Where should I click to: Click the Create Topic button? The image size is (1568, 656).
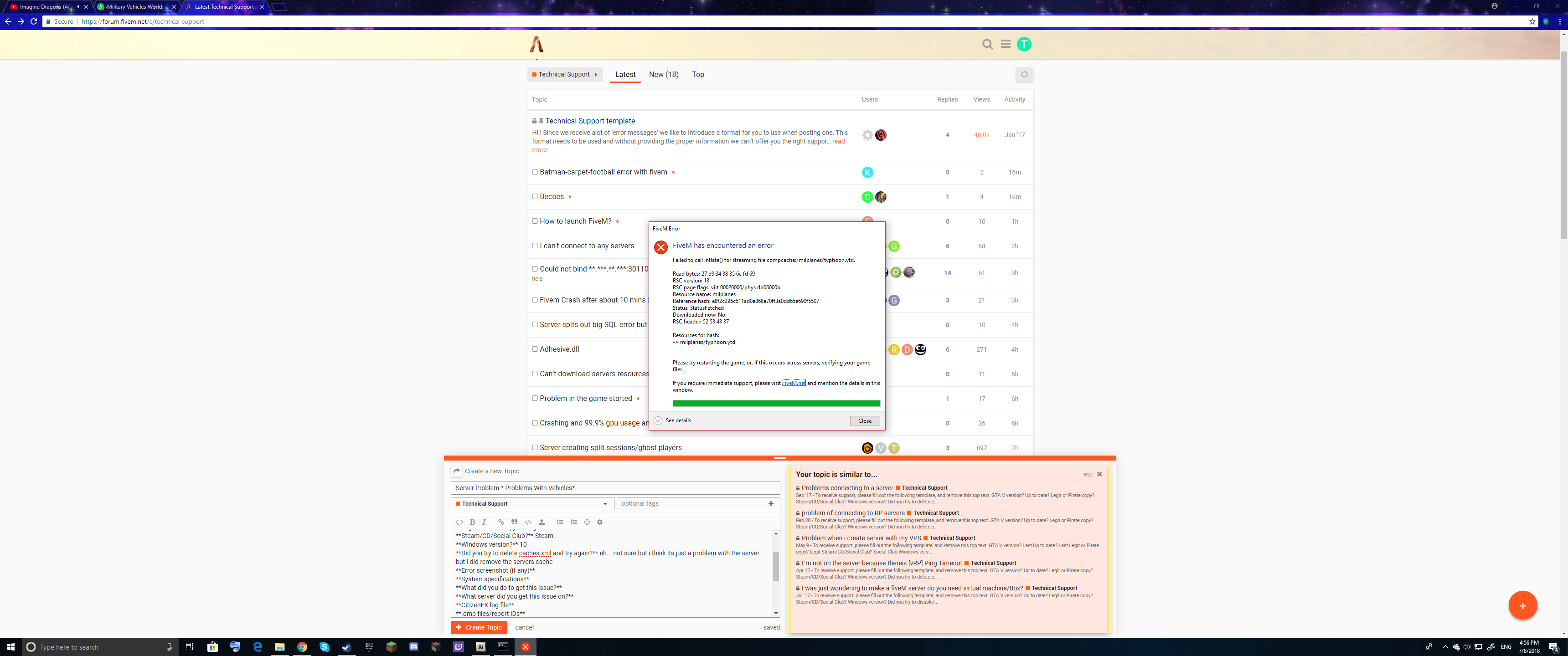pos(479,627)
